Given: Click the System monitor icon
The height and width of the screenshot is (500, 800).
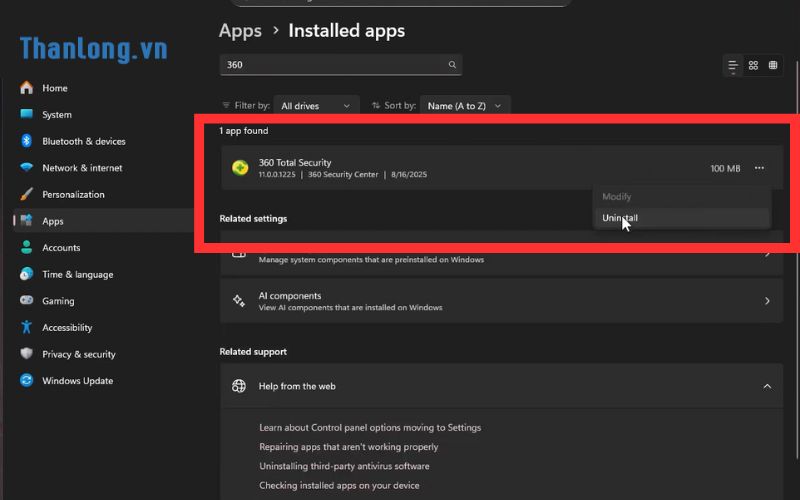Looking at the screenshot, I should (x=27, y=114).
